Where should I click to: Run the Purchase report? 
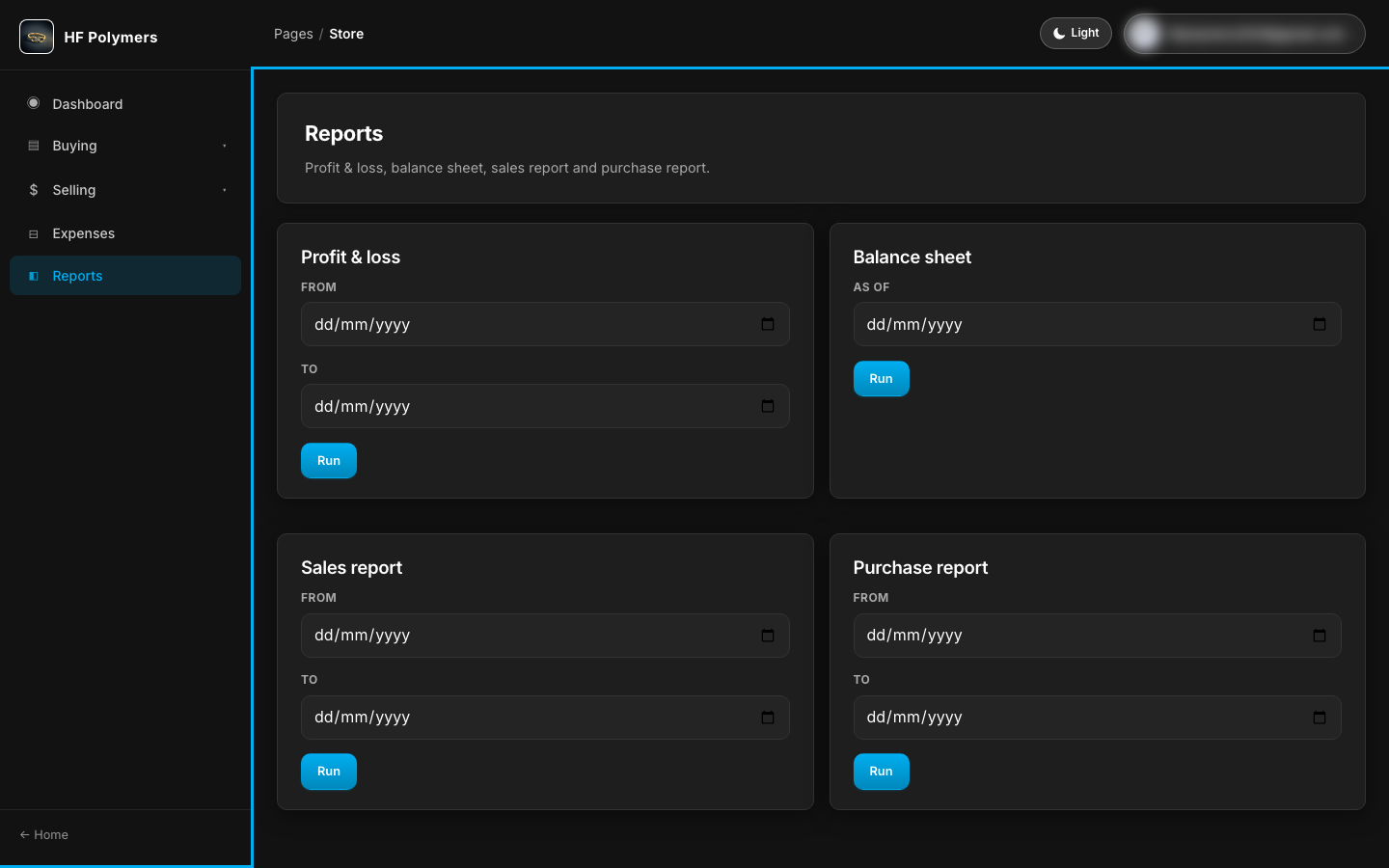tap(881, 772)
